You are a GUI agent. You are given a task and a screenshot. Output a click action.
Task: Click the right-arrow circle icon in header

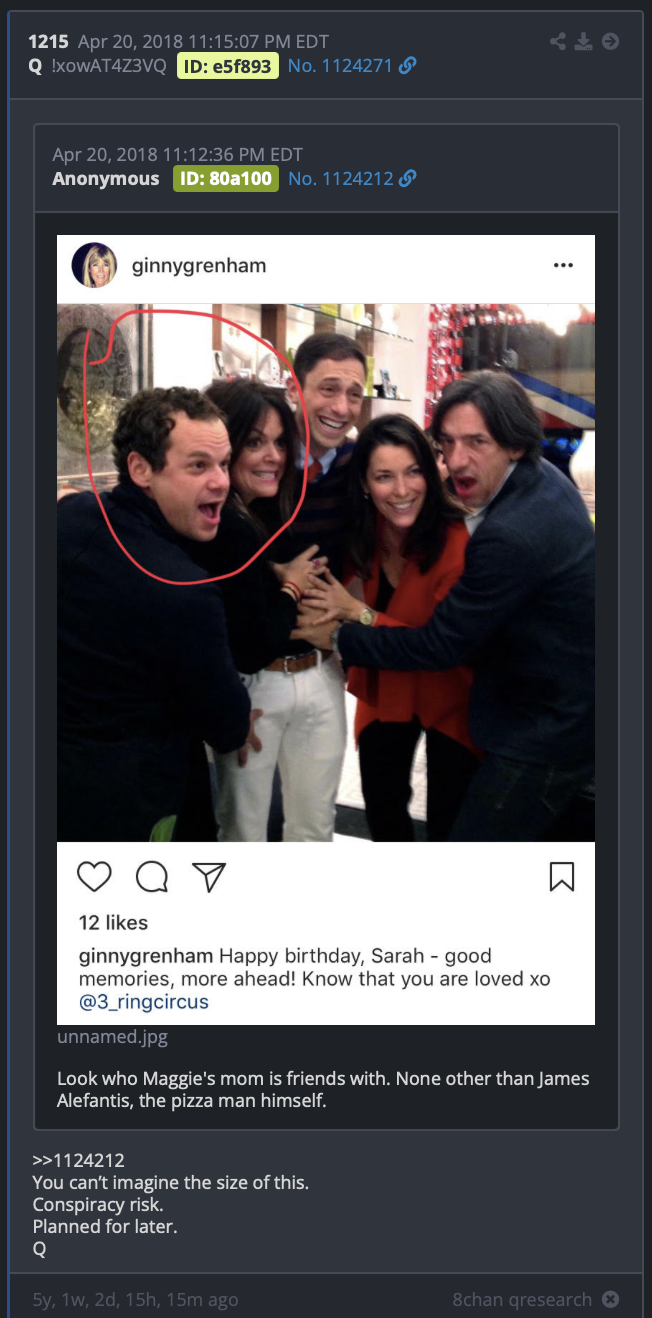coord(610,41)
